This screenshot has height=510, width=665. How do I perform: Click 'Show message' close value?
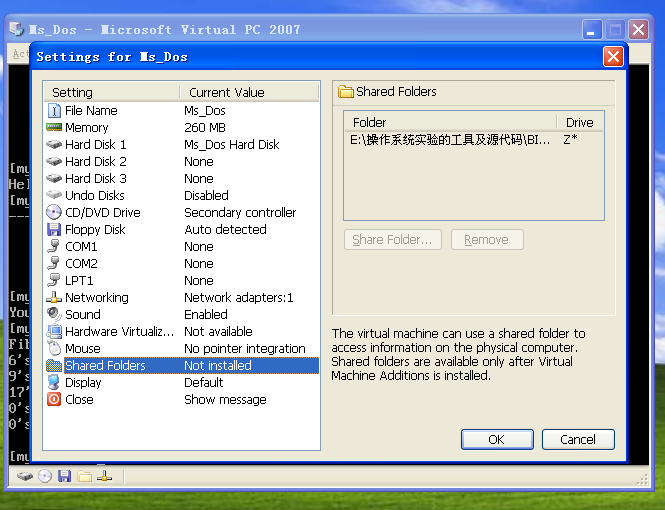tap(225, 399)
